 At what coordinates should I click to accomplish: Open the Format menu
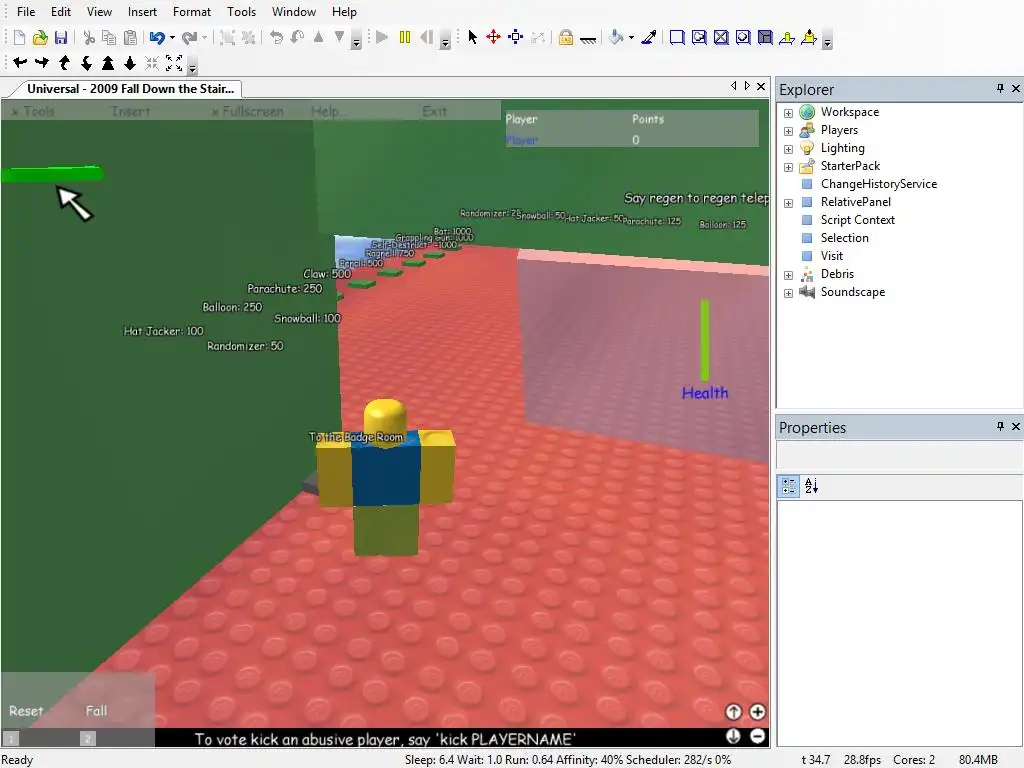click(191, 12)
